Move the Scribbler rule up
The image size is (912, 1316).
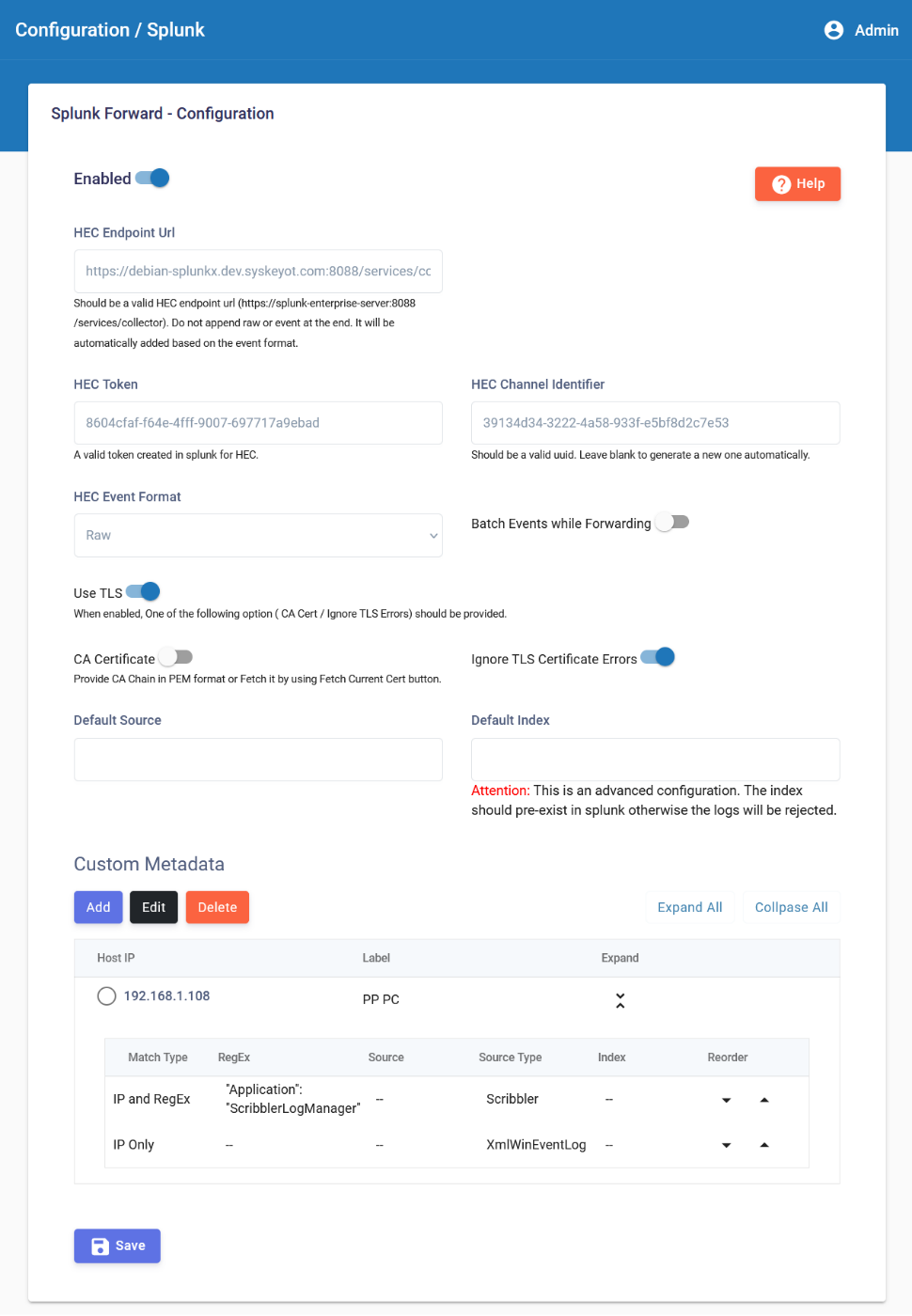pos(764,1100)
